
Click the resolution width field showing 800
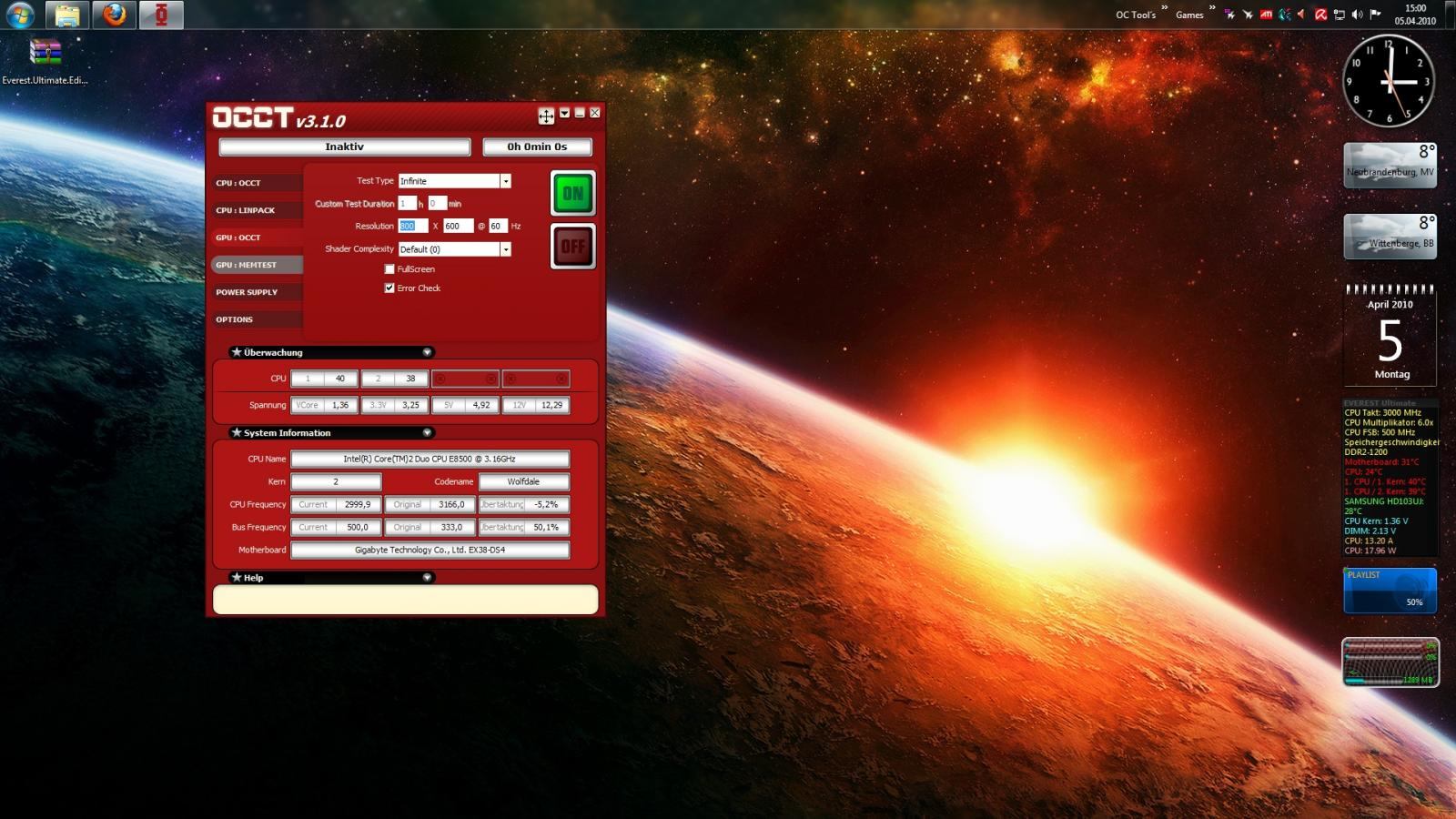point(413,226)
